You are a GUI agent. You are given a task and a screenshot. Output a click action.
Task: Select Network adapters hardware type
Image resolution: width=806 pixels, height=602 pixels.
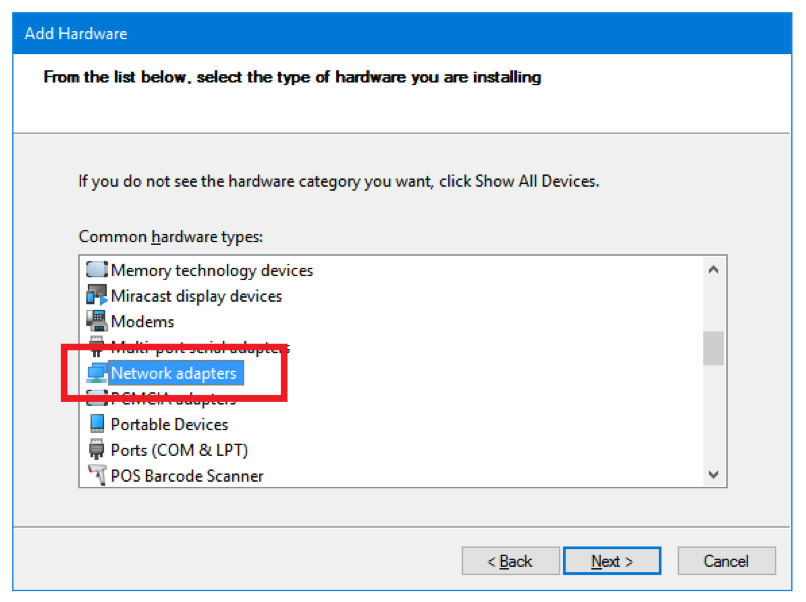174,374
